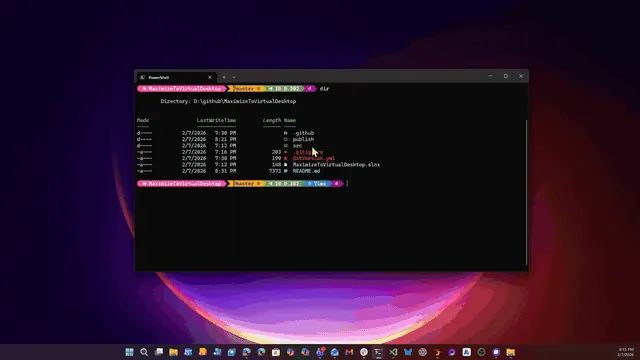The image size is (640, 360).
Task: Click the file icon beside README.md
Action: (x=285, y=171)
